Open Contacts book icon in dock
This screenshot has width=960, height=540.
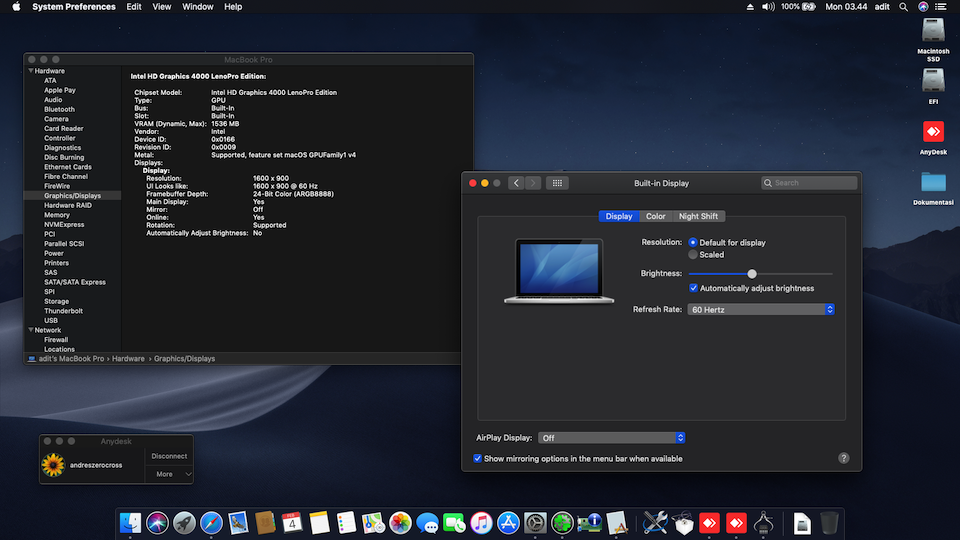[265, 523]
